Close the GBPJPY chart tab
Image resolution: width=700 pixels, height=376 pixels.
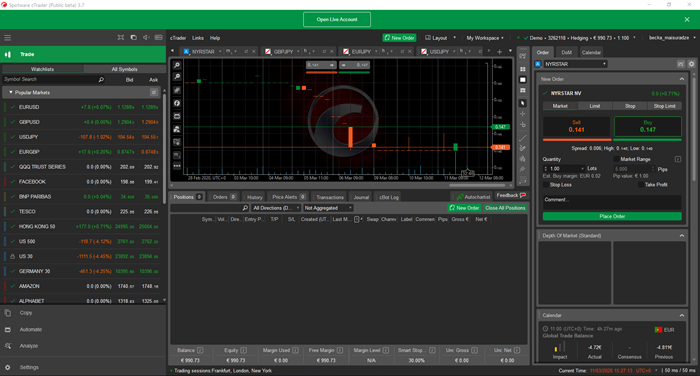[332, 52]
